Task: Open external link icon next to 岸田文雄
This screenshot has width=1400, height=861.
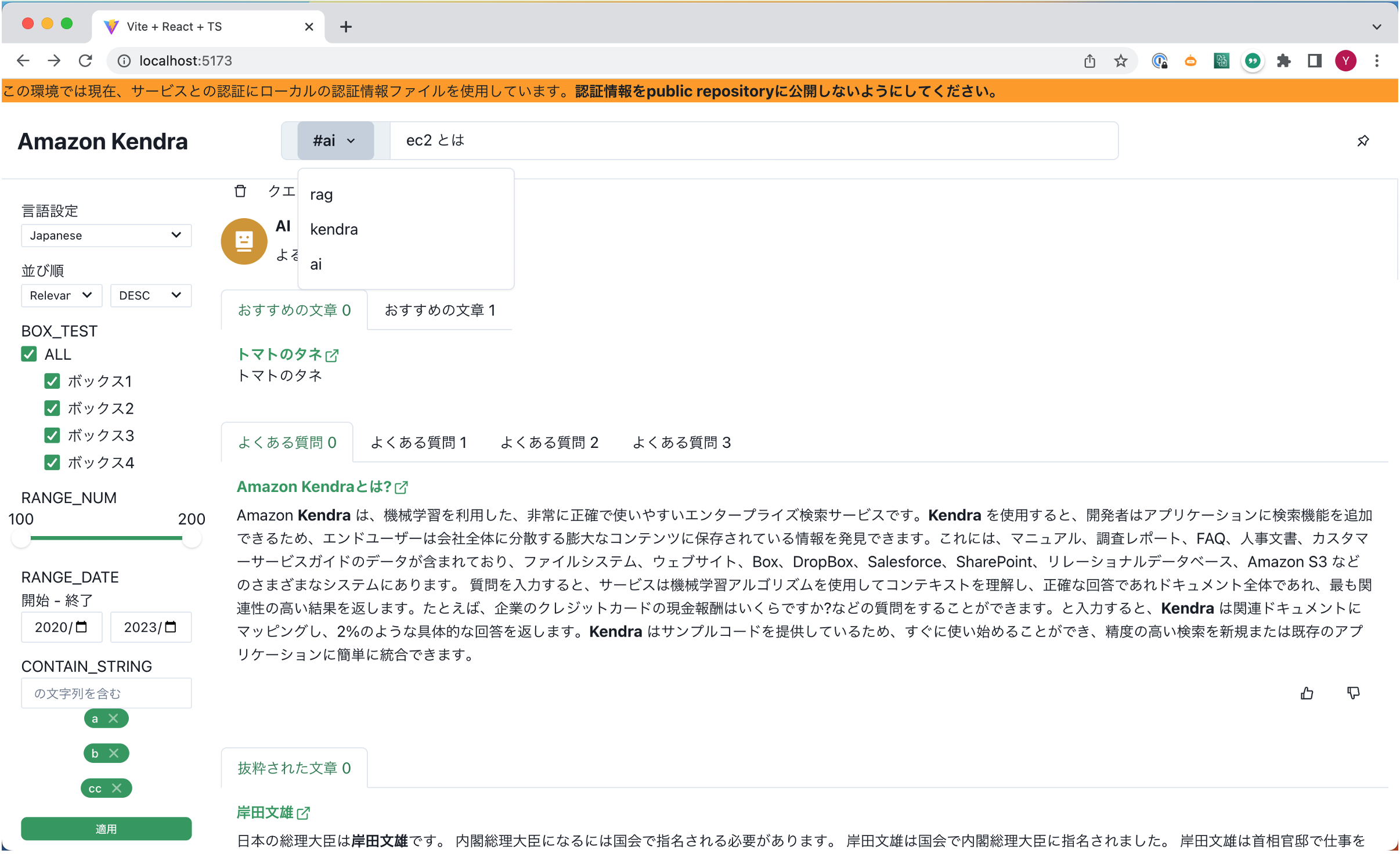Action: [303, 813]
